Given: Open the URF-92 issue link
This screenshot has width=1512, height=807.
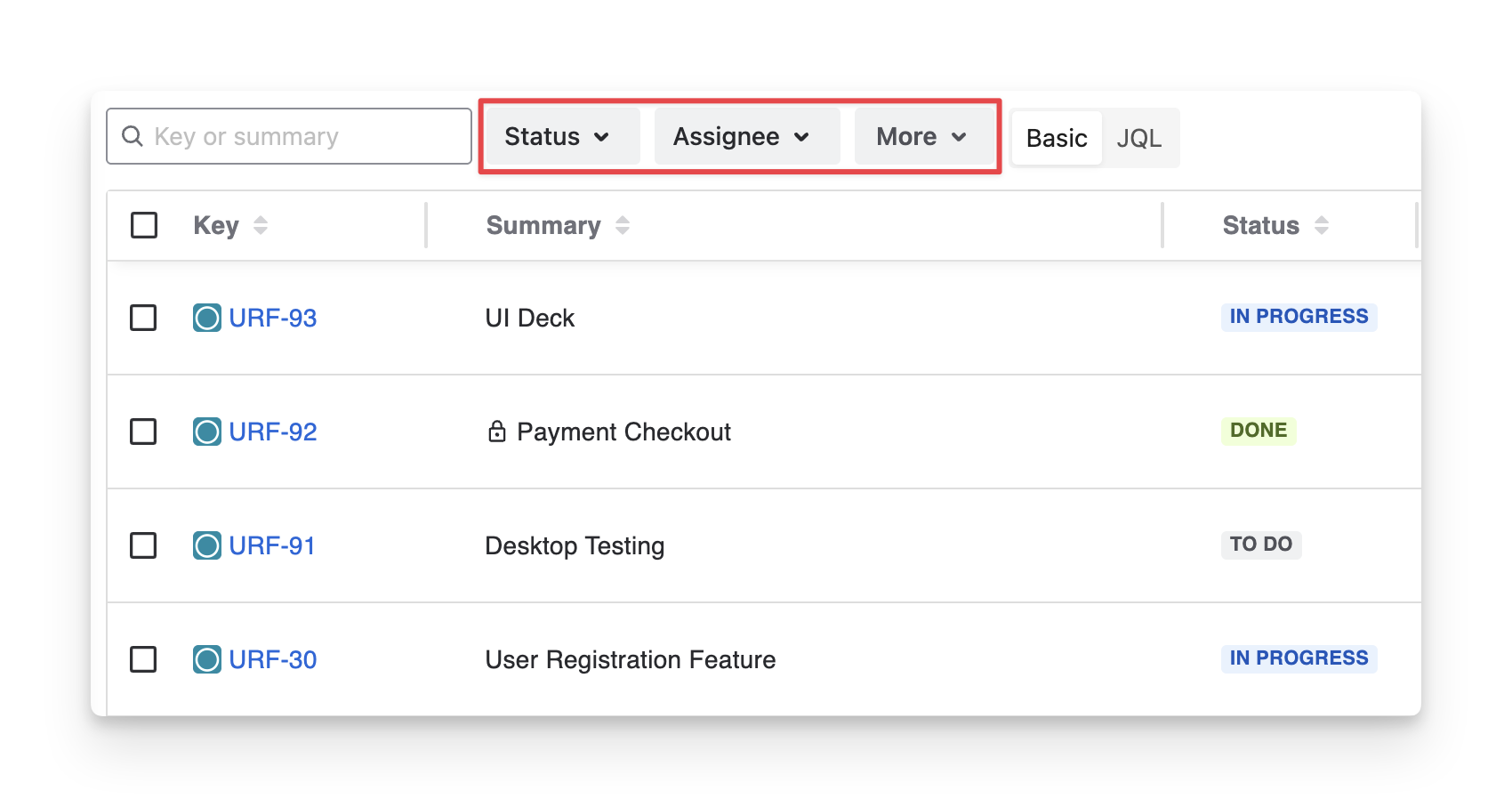Looking at the screenshot, I should pyautogui.click(x=273, y=432).
